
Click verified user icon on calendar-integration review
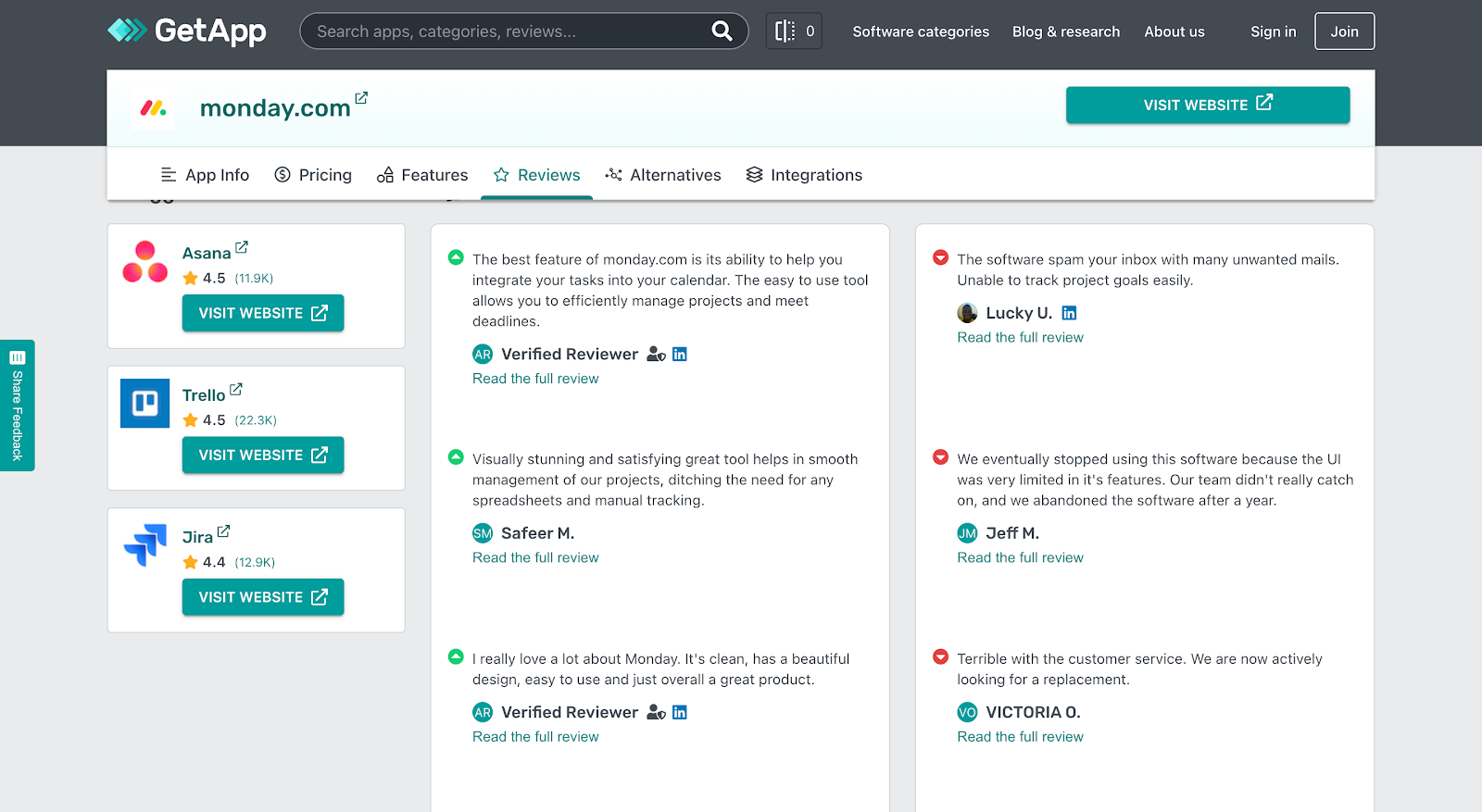[x=656, y=354]
